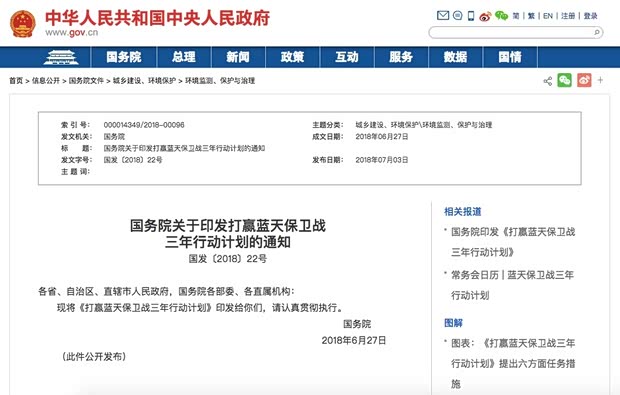Click the plus more-sharing icon
620x395 pixels.
pyautogui.click(x=600, y=80)
